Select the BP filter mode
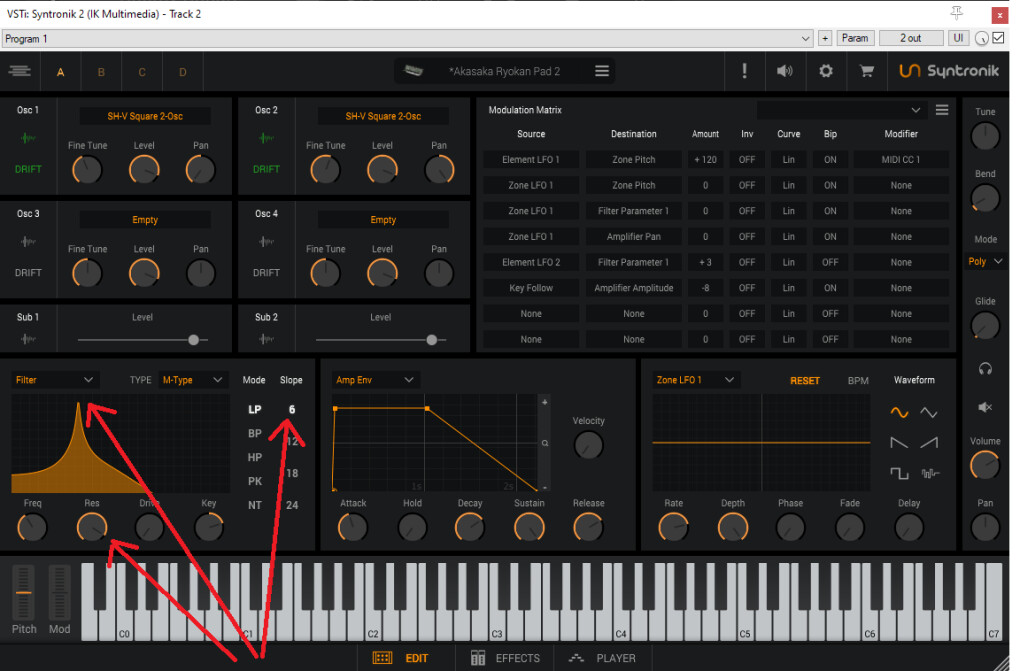This screenshot has width=1020, height=671. tap(254, 433)
